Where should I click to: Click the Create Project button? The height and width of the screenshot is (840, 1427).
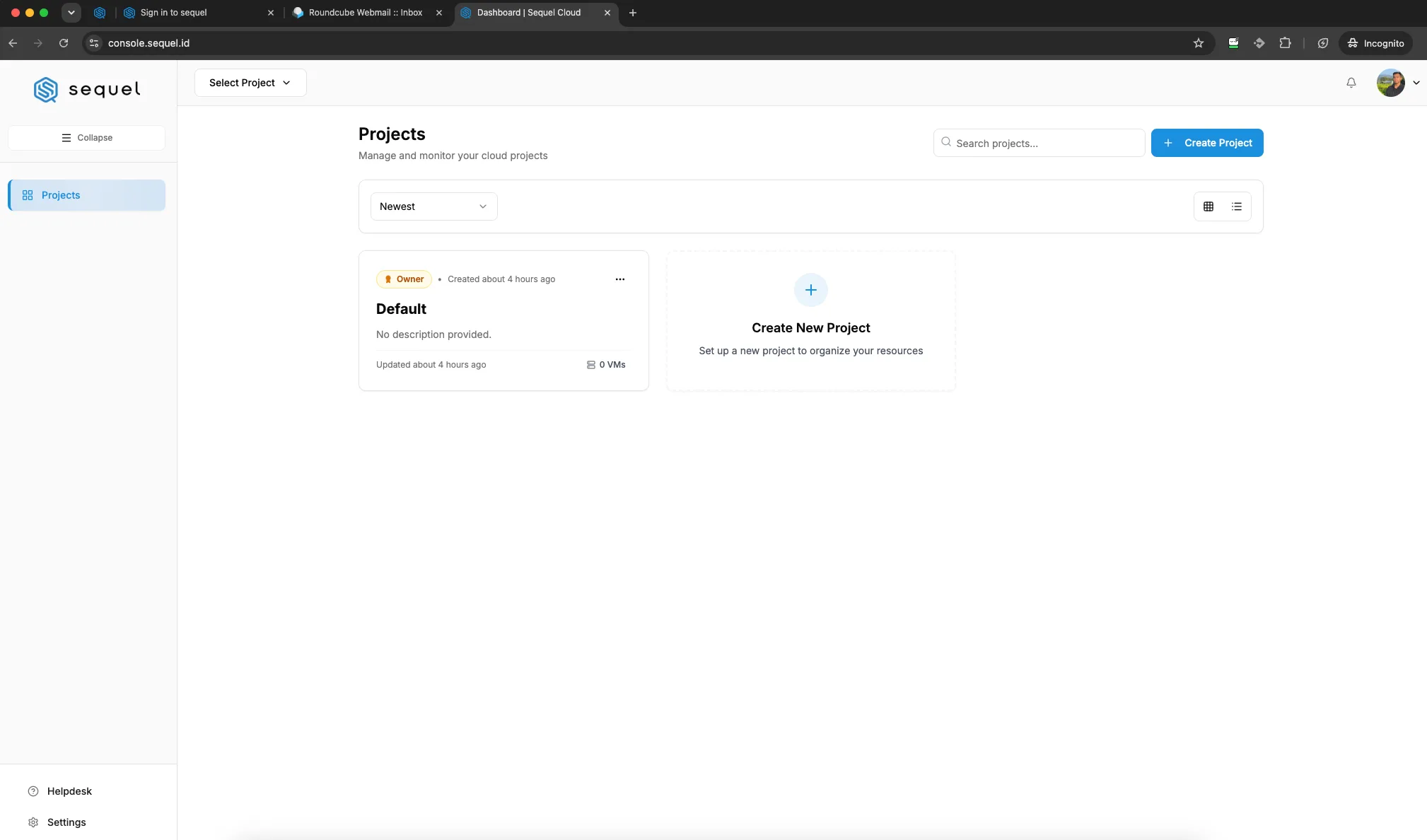1206,143
